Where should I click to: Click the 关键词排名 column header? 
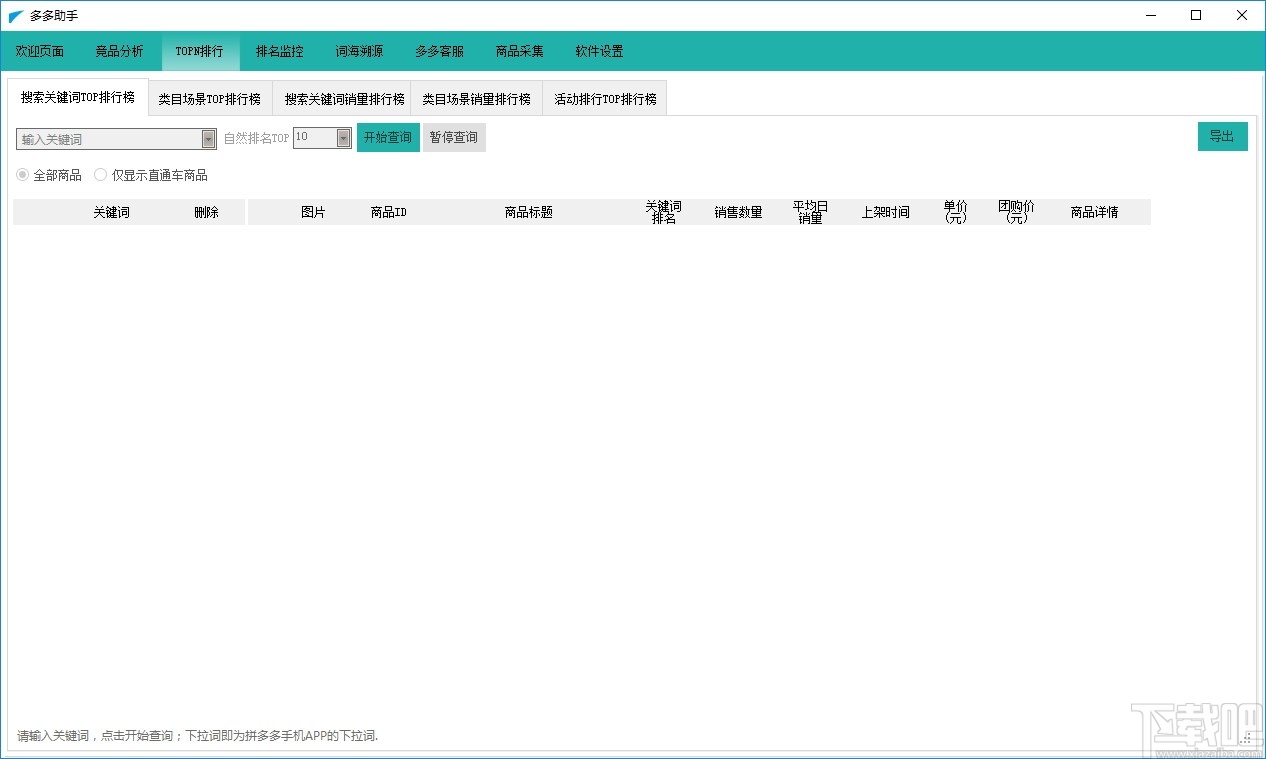[x=664, y=212]
